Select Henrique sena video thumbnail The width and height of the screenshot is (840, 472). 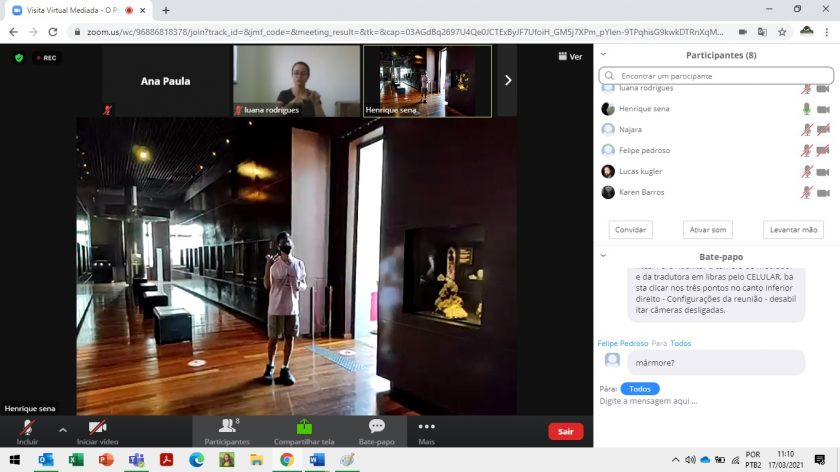(x=428, y=81)
